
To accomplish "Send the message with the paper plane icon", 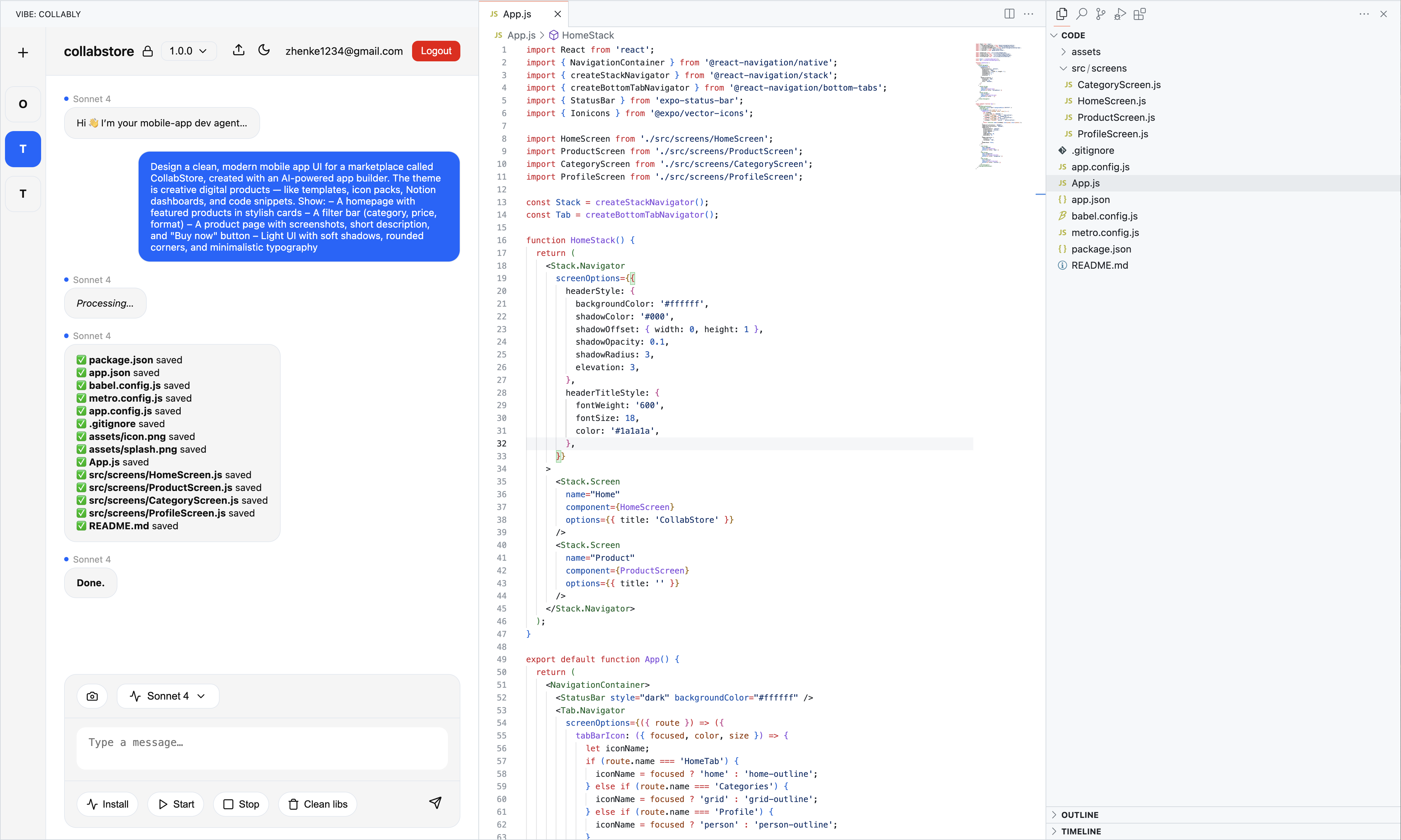I will (435, 803).
